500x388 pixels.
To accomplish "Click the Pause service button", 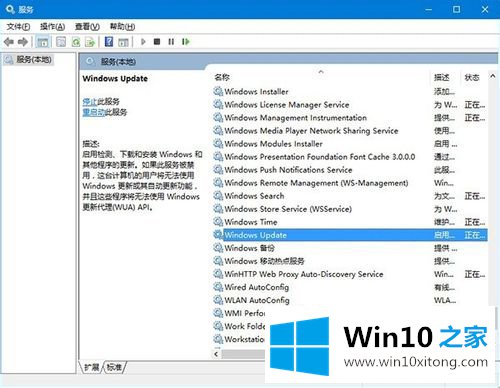I will pos(171,42).
